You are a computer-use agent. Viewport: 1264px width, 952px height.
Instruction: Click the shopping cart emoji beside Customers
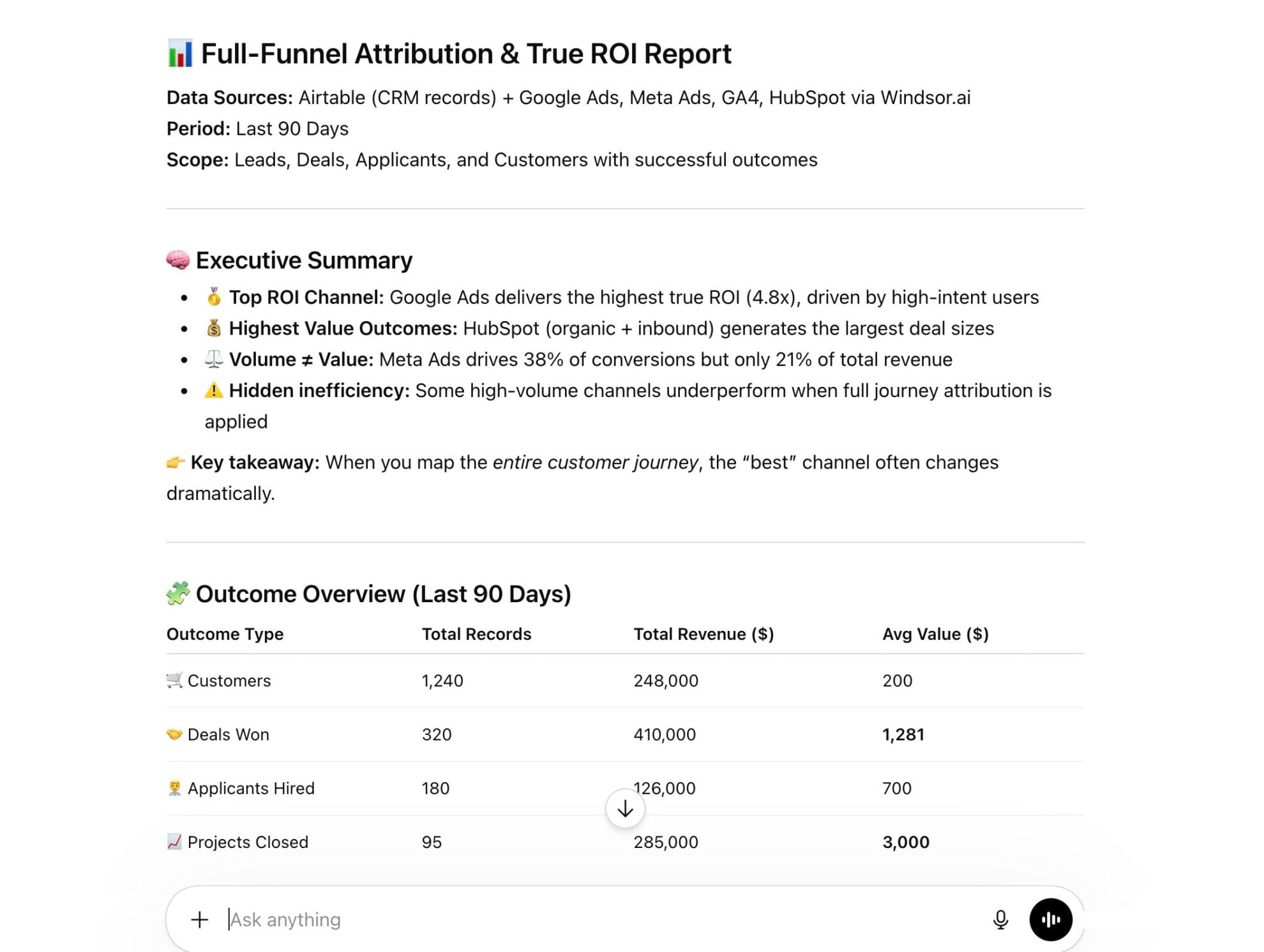[x=174, y=680]
